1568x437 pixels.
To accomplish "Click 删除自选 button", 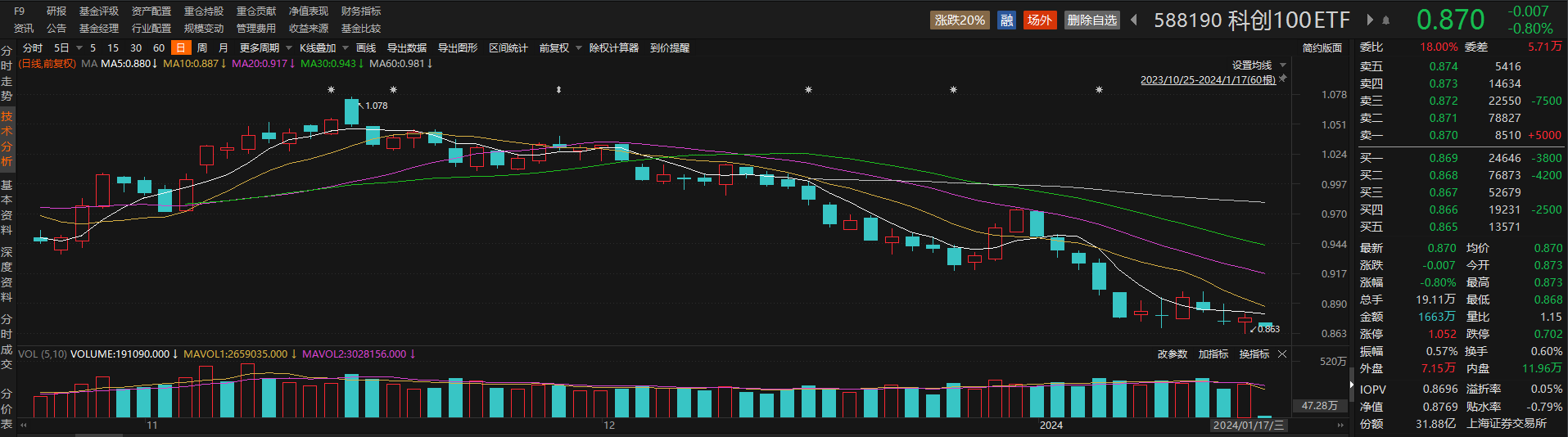I will coord(1092,20).
